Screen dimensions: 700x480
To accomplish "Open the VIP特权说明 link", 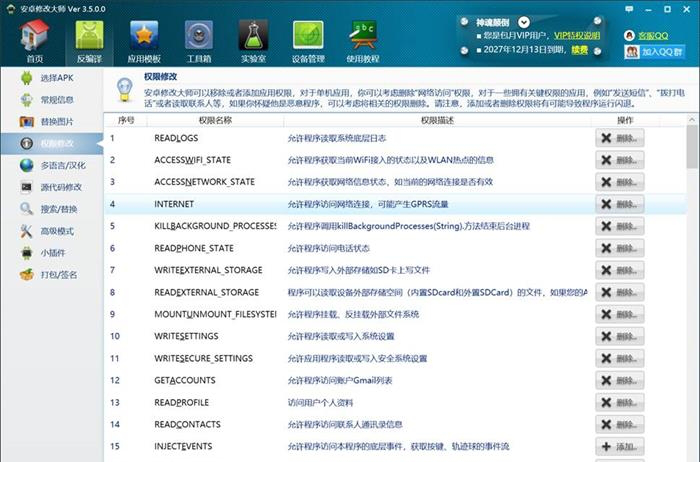I will click(x=577, y=35).
